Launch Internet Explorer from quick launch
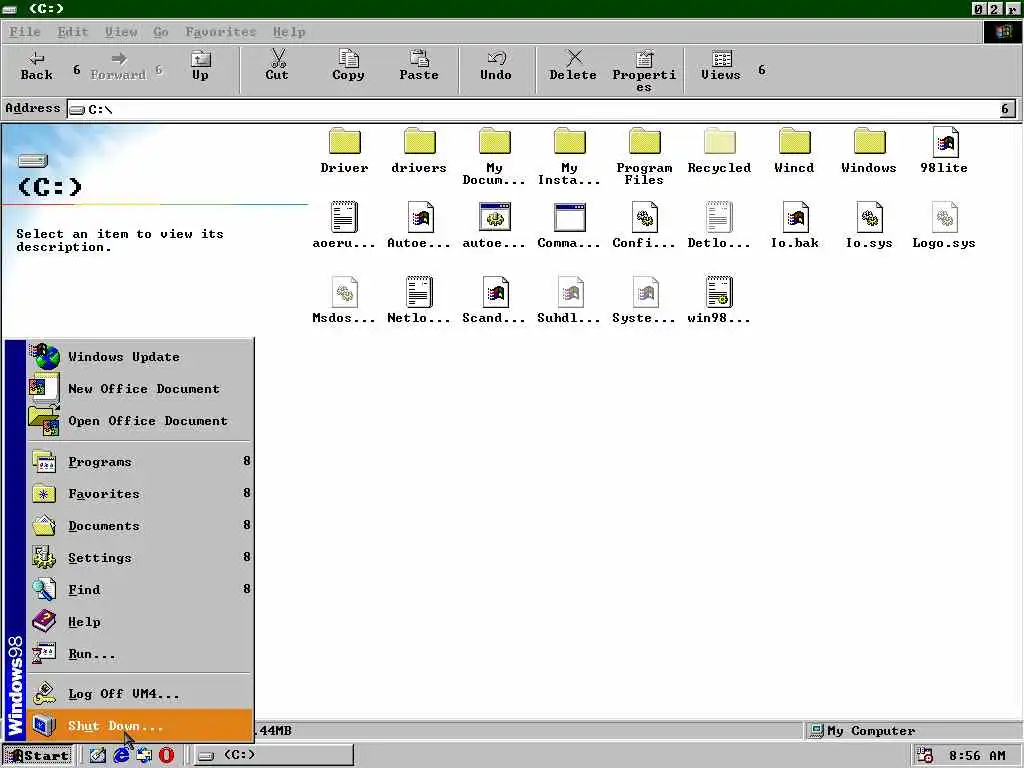The height and width of the screenshot is (768, 1024). (x=121, y=756)
